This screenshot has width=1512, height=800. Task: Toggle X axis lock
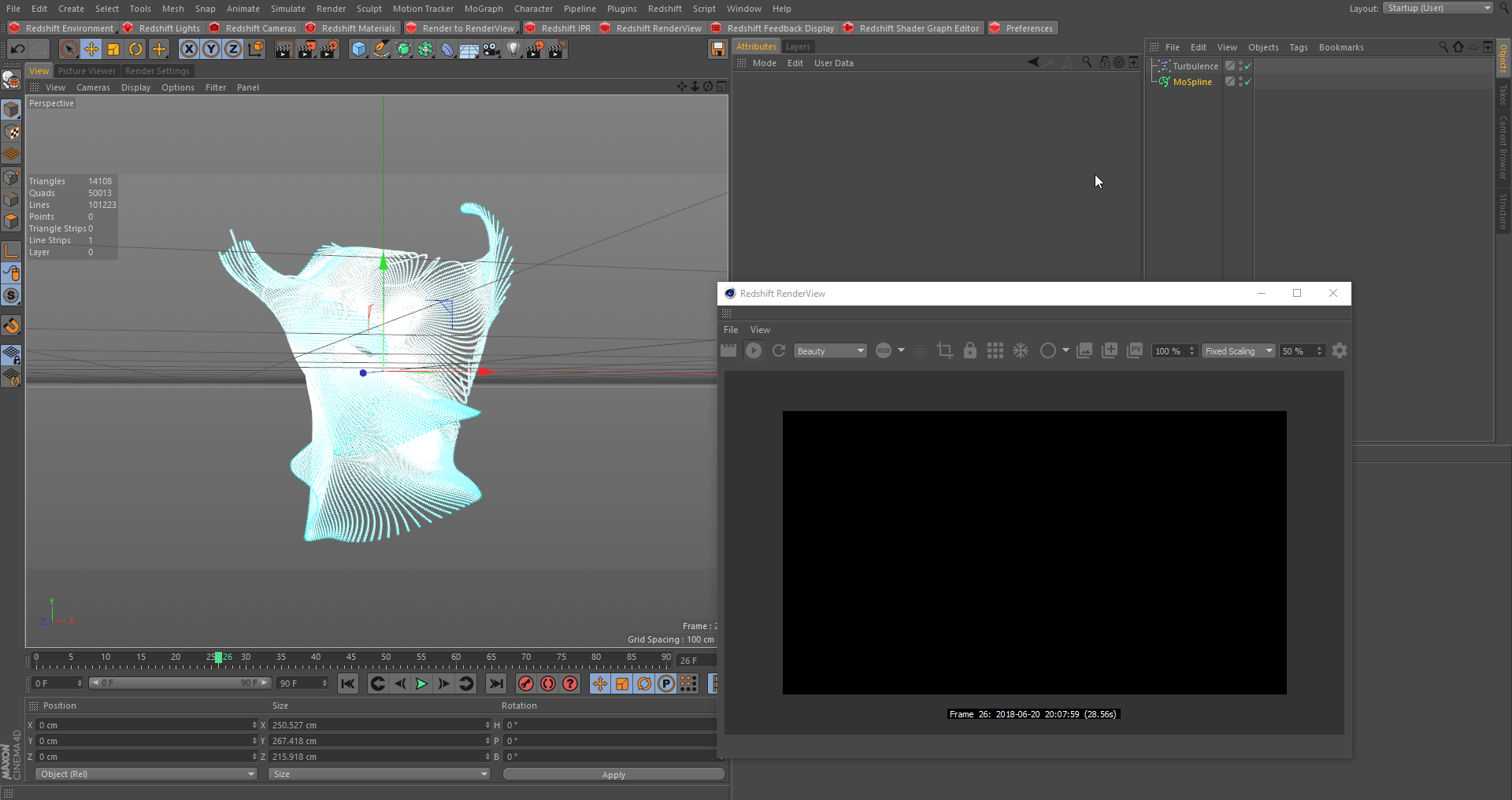tap(189, 50)
